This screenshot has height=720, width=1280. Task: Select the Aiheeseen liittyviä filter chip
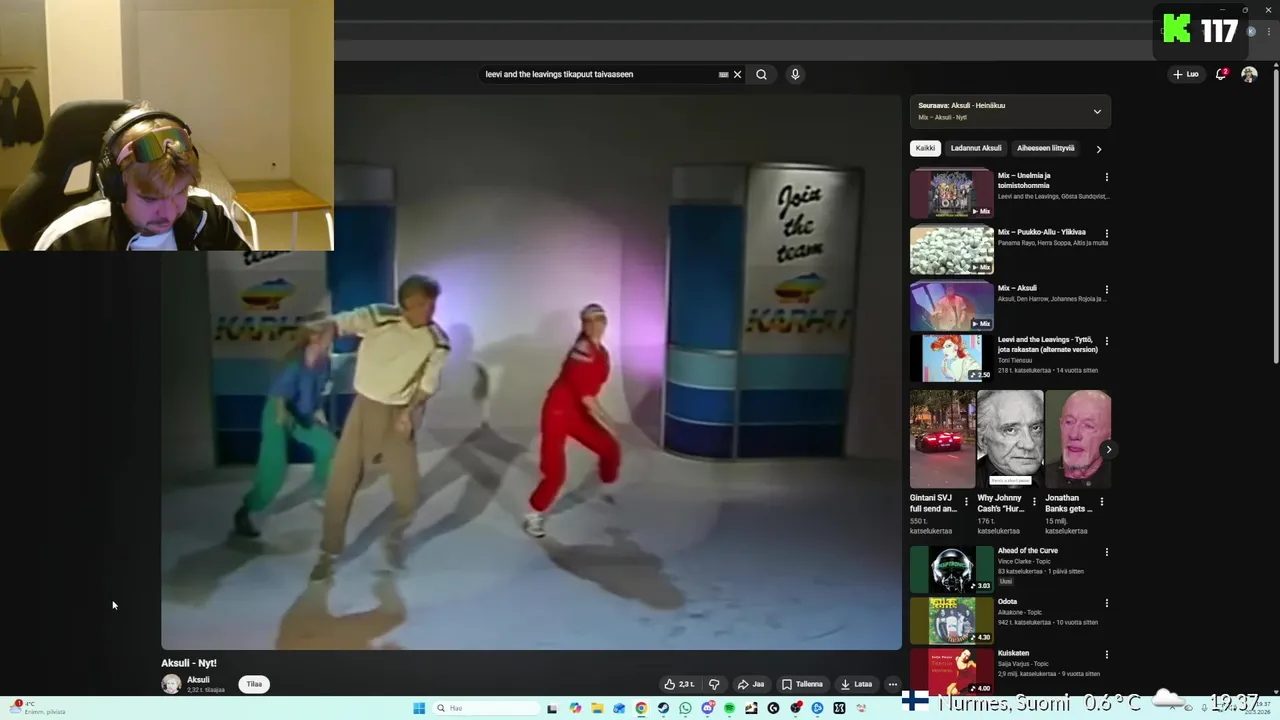1046,148
